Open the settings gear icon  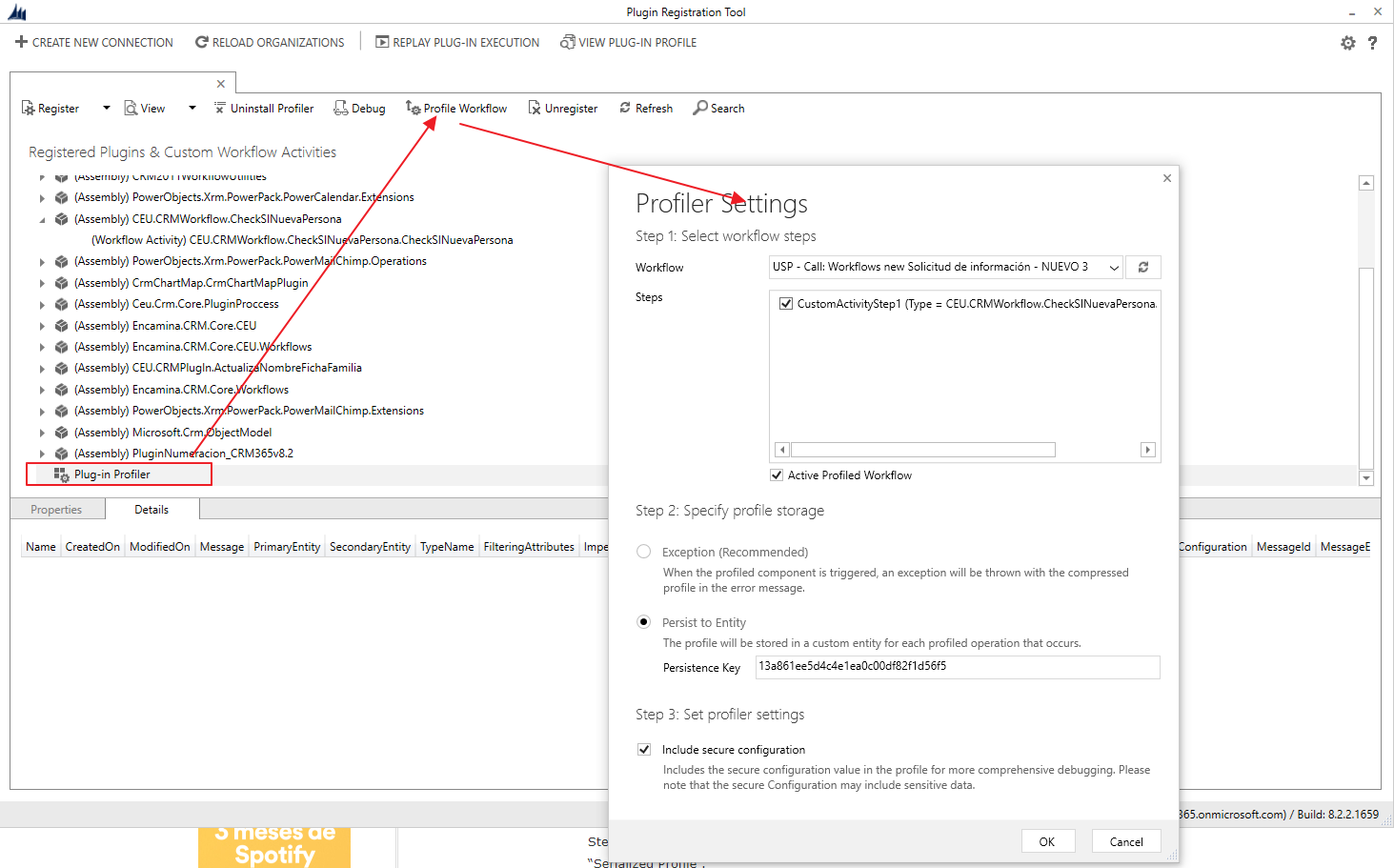coord(1348,43)
